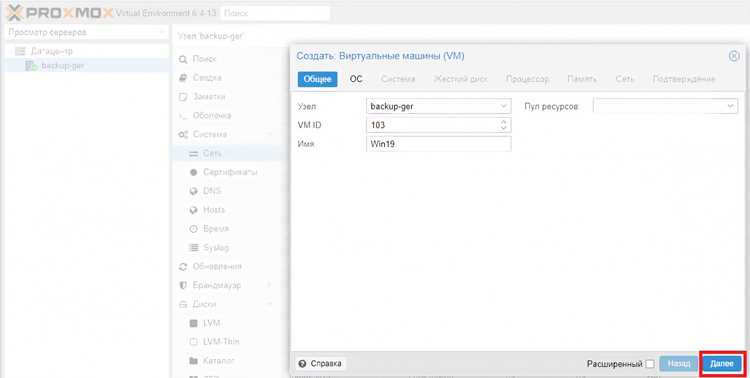This screenshot has height=378, width=750.
Task: Click the Hosts globe icon
Action: pyautogui.click(x=193, y=210)
